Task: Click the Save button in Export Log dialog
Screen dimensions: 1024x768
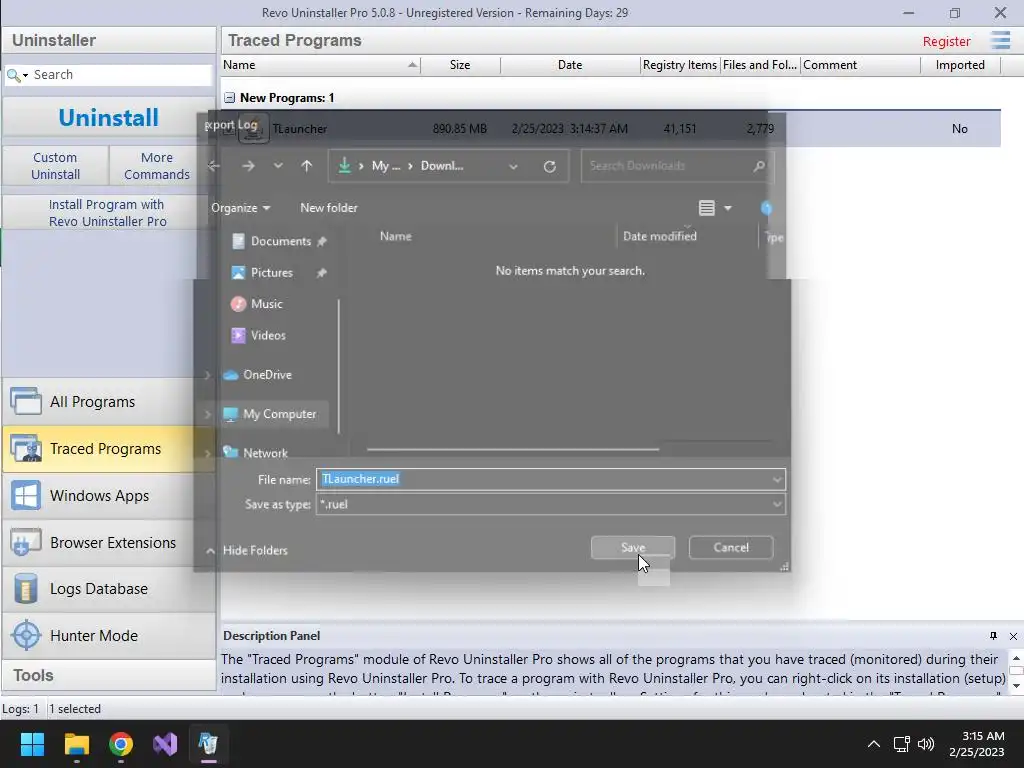Action: point(632,547)
